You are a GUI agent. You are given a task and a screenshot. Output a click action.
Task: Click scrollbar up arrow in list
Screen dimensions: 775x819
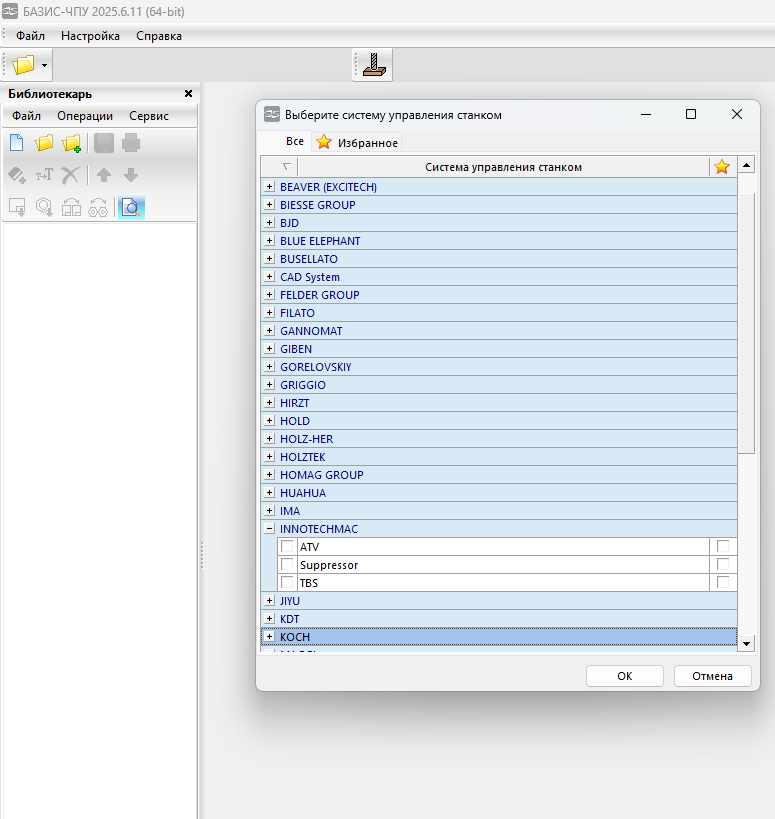746,165
